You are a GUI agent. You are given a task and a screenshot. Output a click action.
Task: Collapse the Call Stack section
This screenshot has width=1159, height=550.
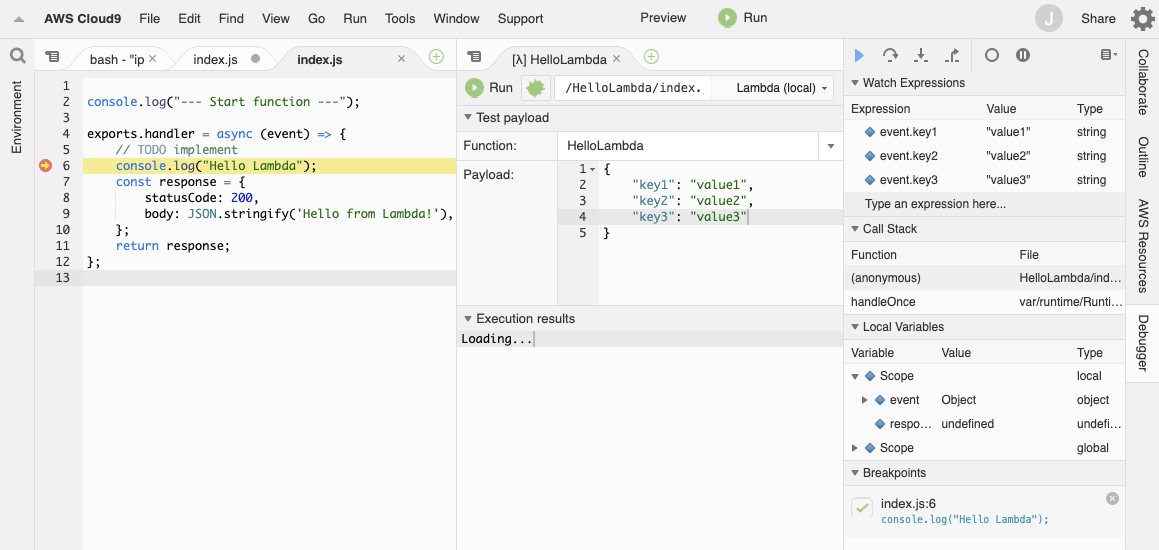point(855,229)
